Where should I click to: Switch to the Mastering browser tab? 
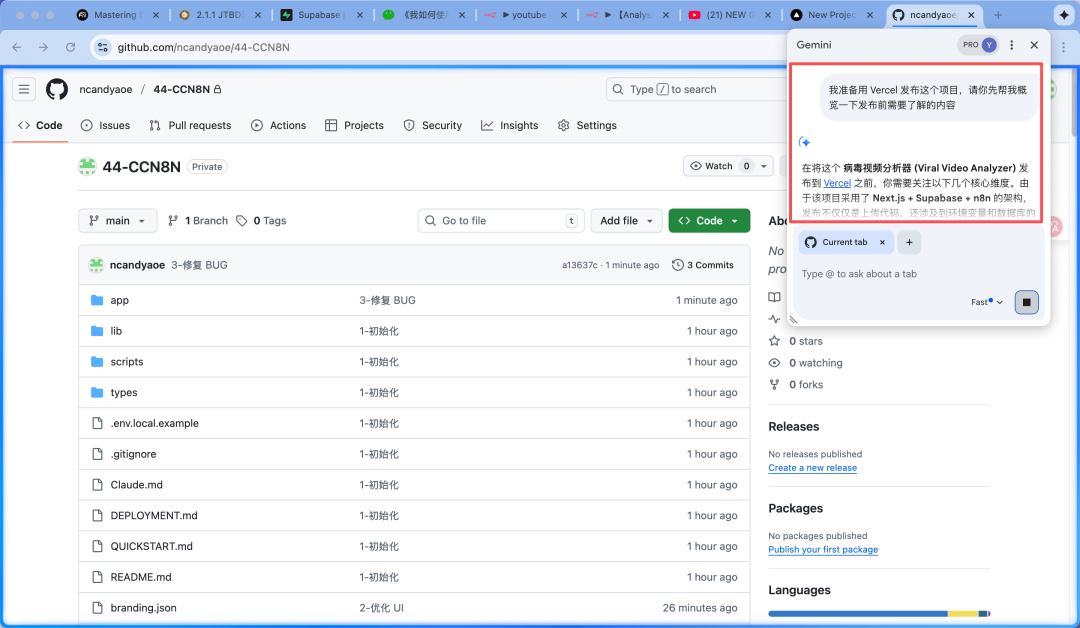117,14
